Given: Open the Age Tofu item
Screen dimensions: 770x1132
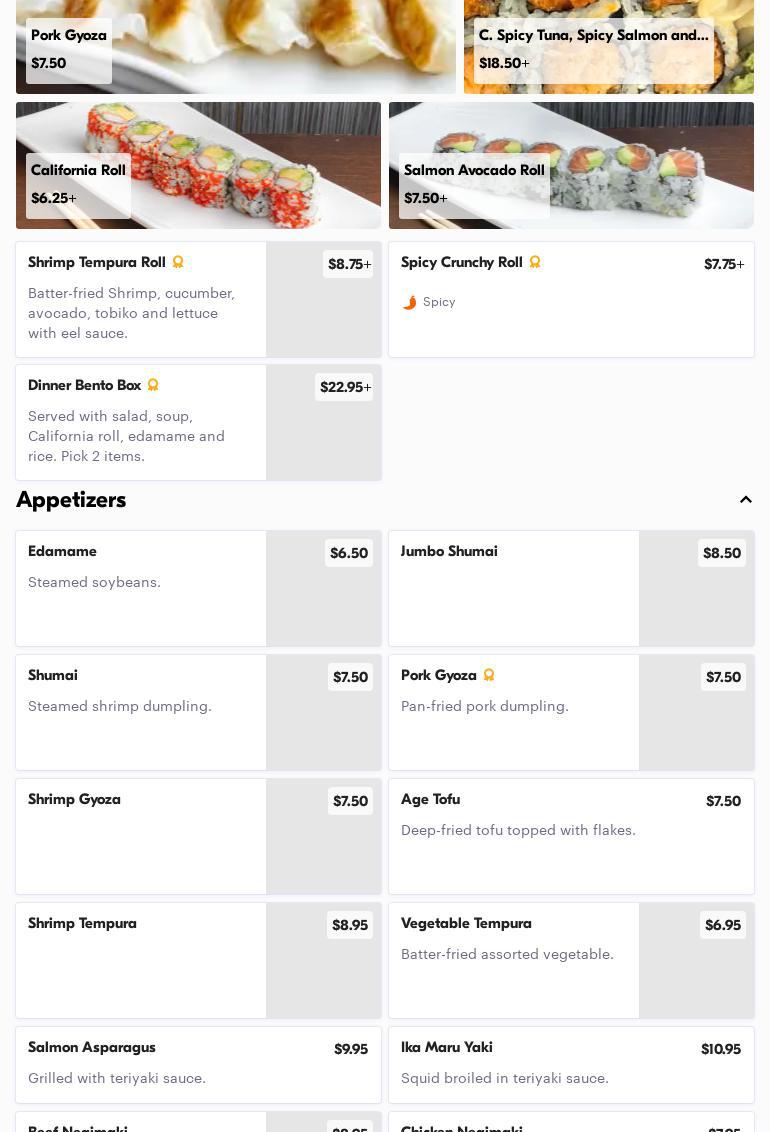Looking at the screenshot, I should [571, 836].
